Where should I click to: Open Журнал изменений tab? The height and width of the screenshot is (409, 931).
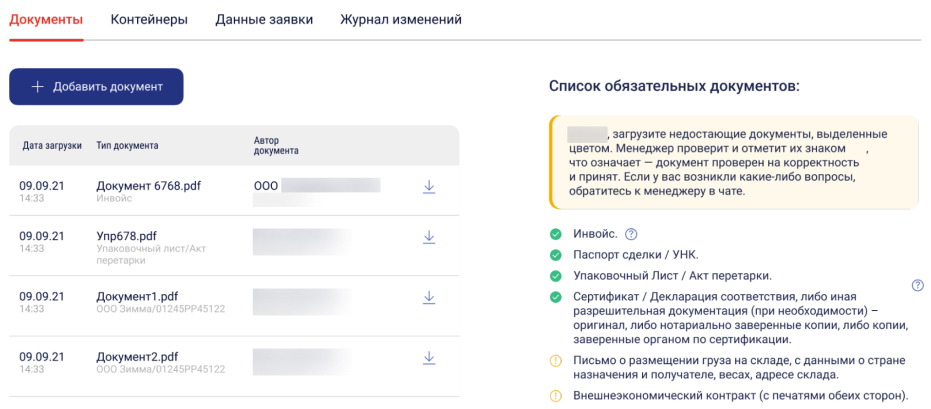(401, 20)
